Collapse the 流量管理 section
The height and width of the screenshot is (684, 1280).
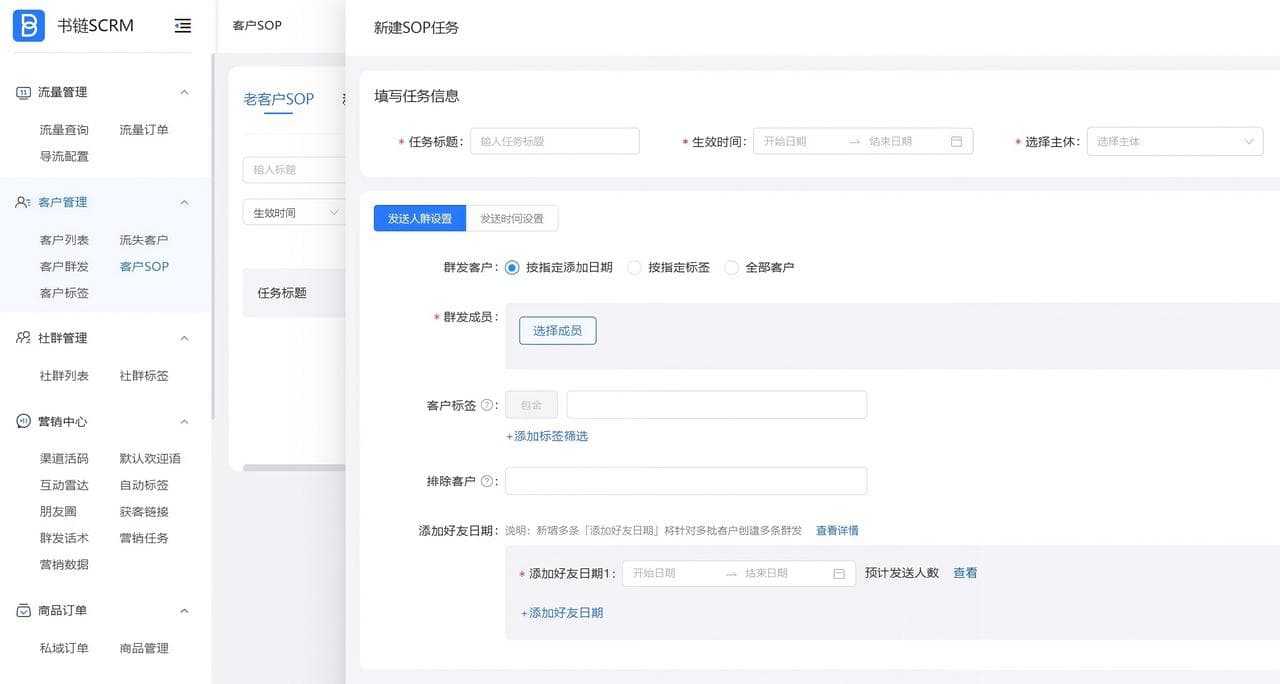click(183, 92)
